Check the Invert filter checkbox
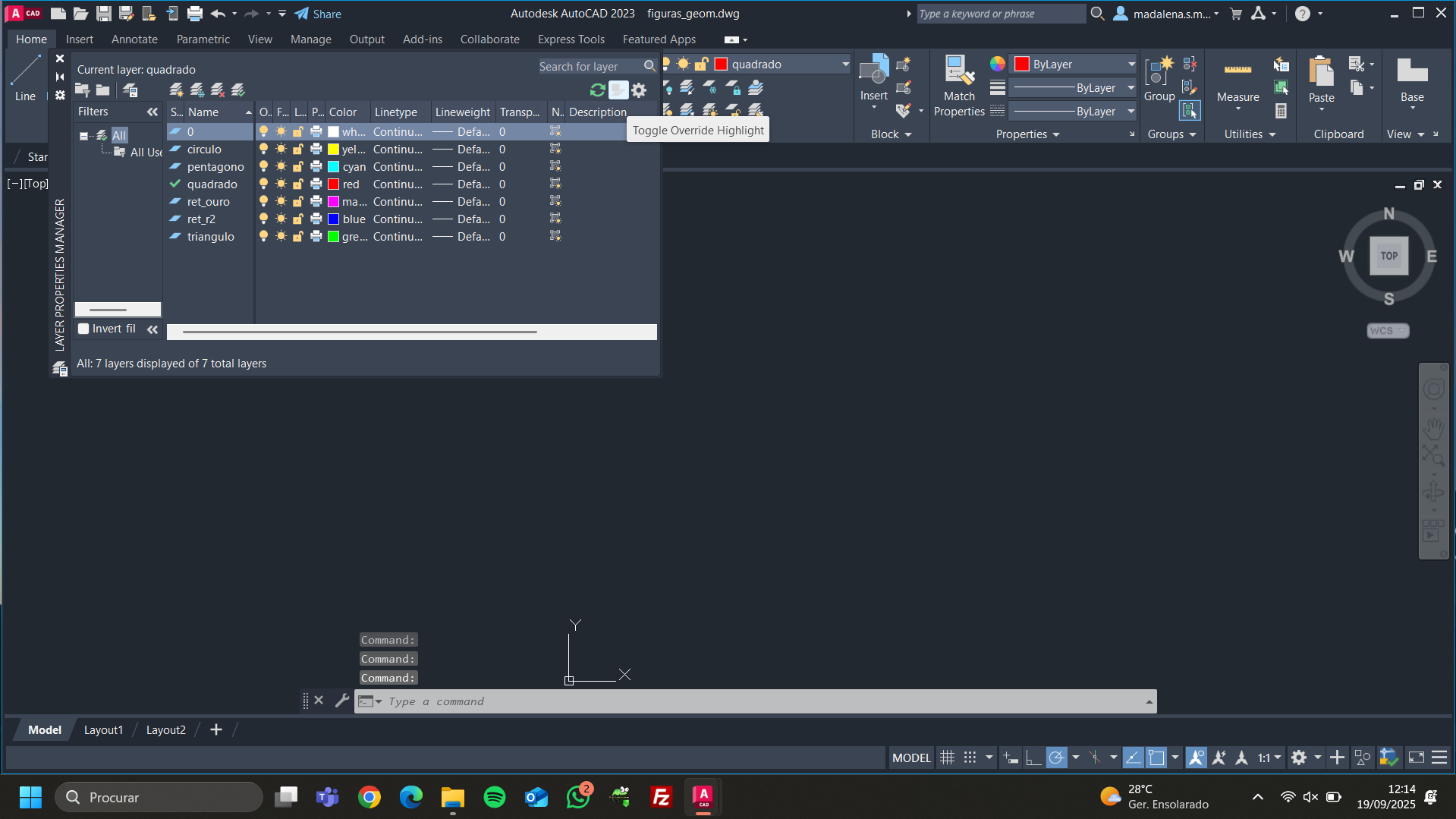 (84, 329)
